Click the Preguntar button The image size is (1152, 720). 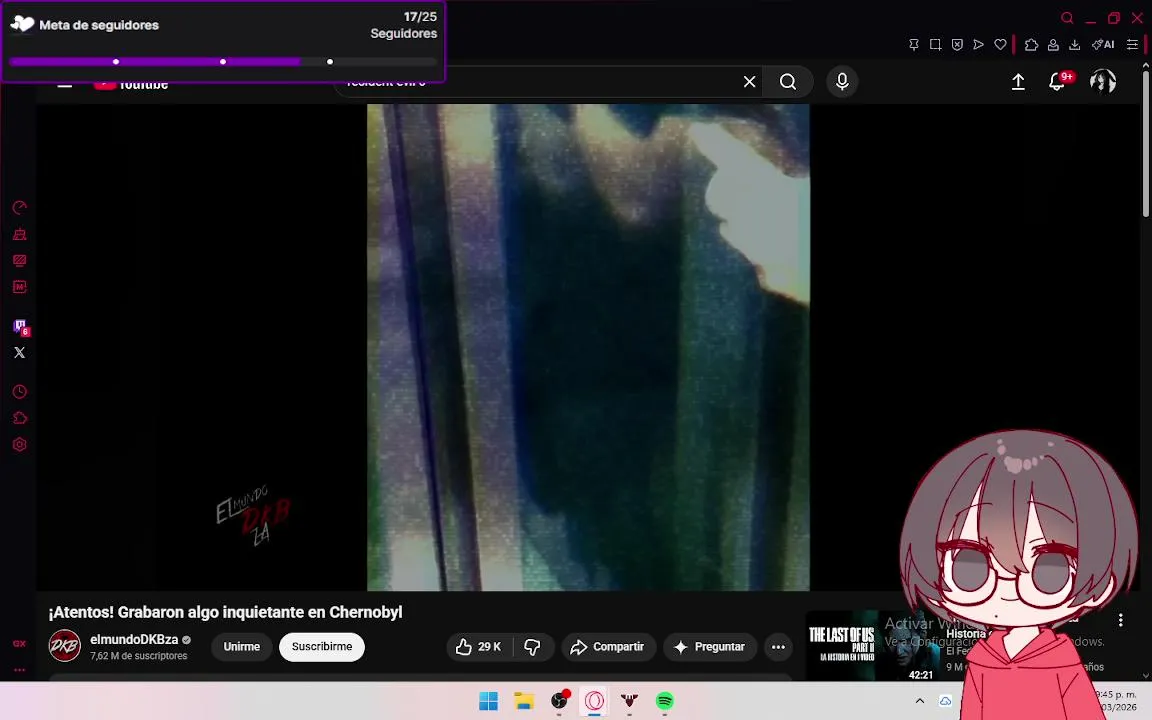coord(710,647)
